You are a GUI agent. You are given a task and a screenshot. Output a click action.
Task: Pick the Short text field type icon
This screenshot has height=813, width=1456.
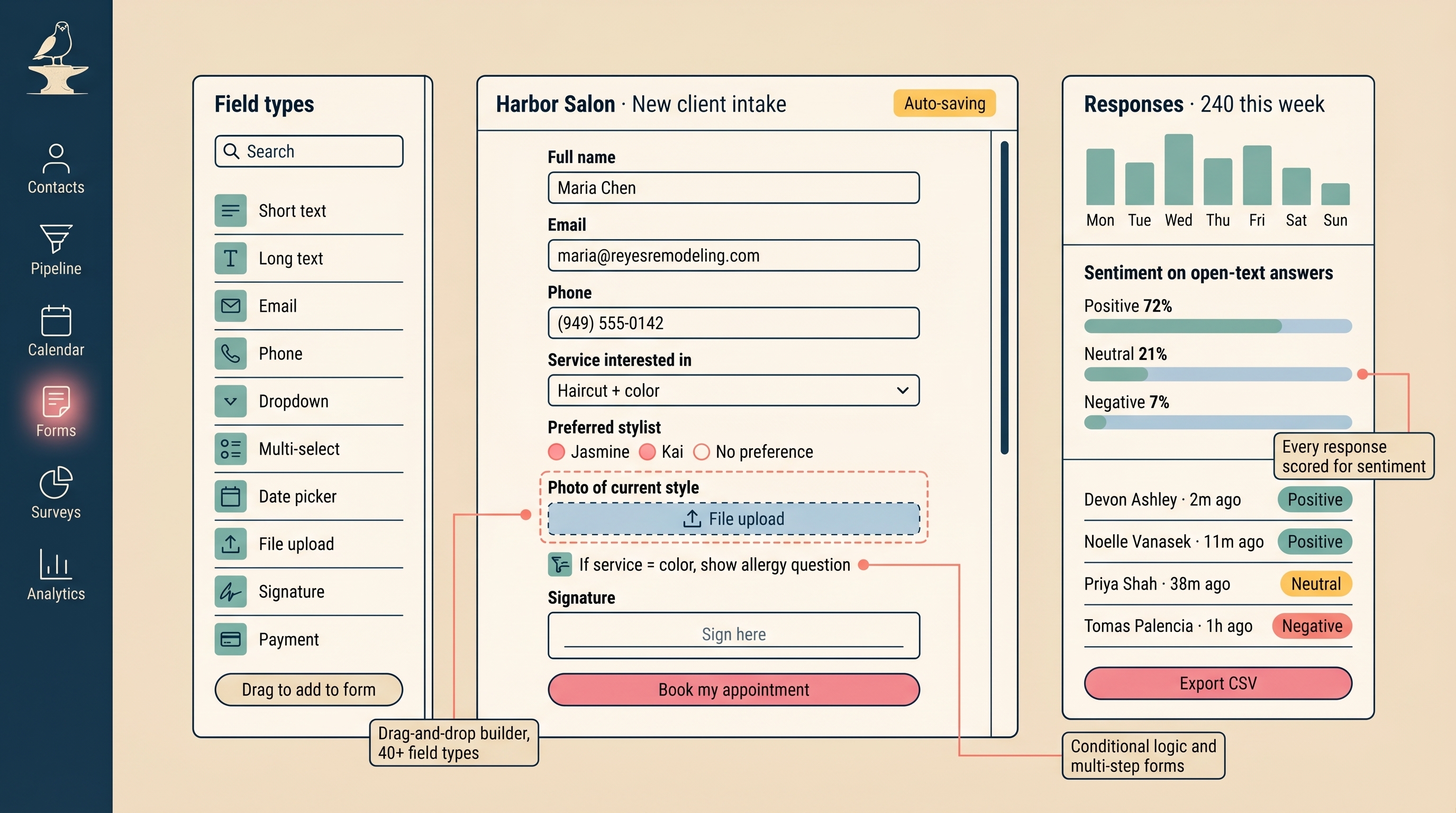(231, 210)
